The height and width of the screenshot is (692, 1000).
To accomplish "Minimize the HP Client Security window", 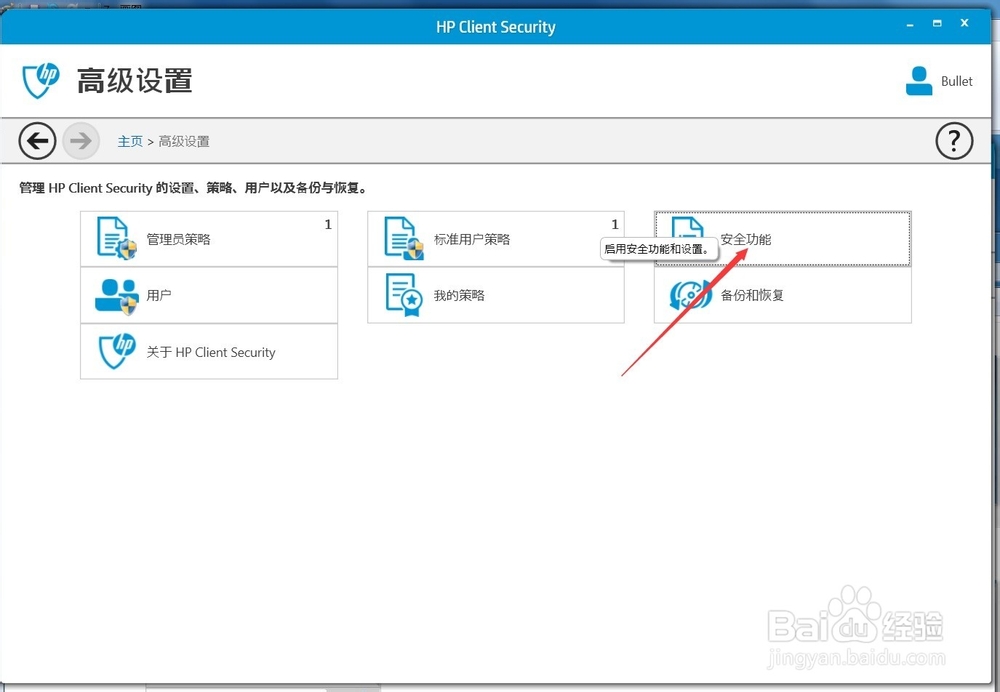I will coord(910,24).
